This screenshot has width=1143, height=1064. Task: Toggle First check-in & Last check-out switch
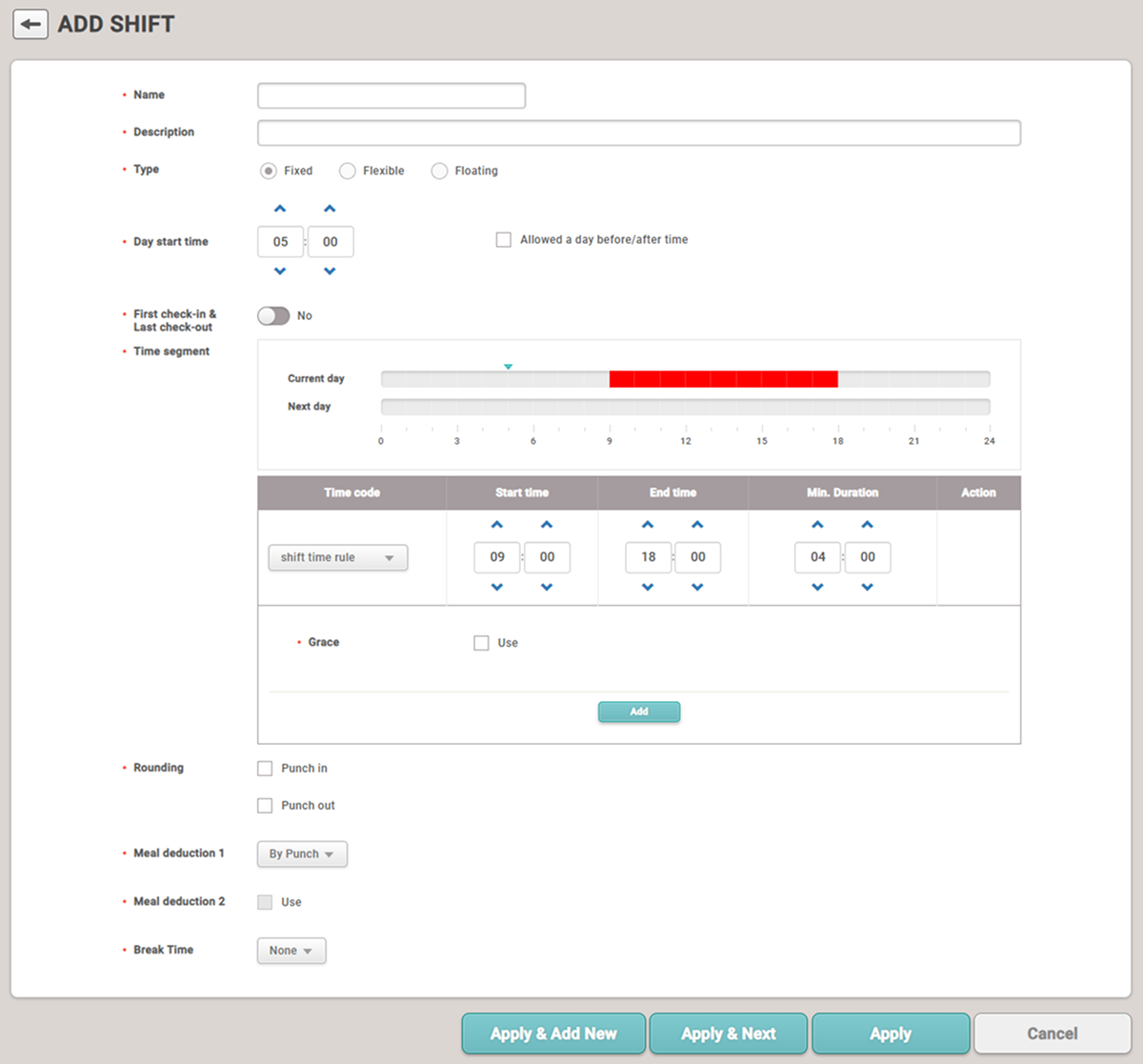273,316
